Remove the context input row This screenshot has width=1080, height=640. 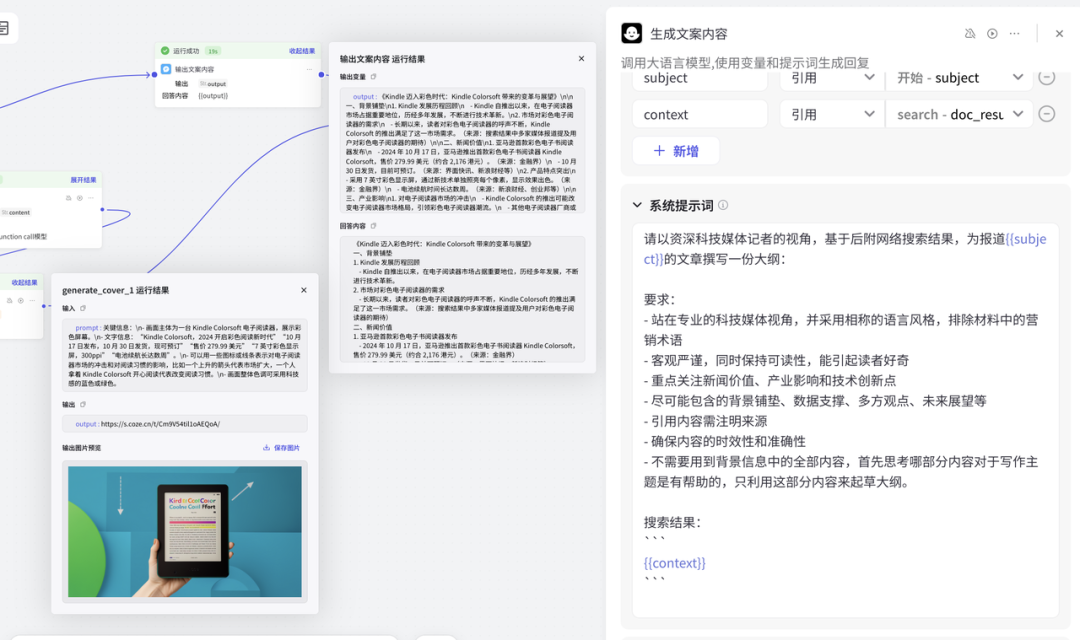(1047, 114)
